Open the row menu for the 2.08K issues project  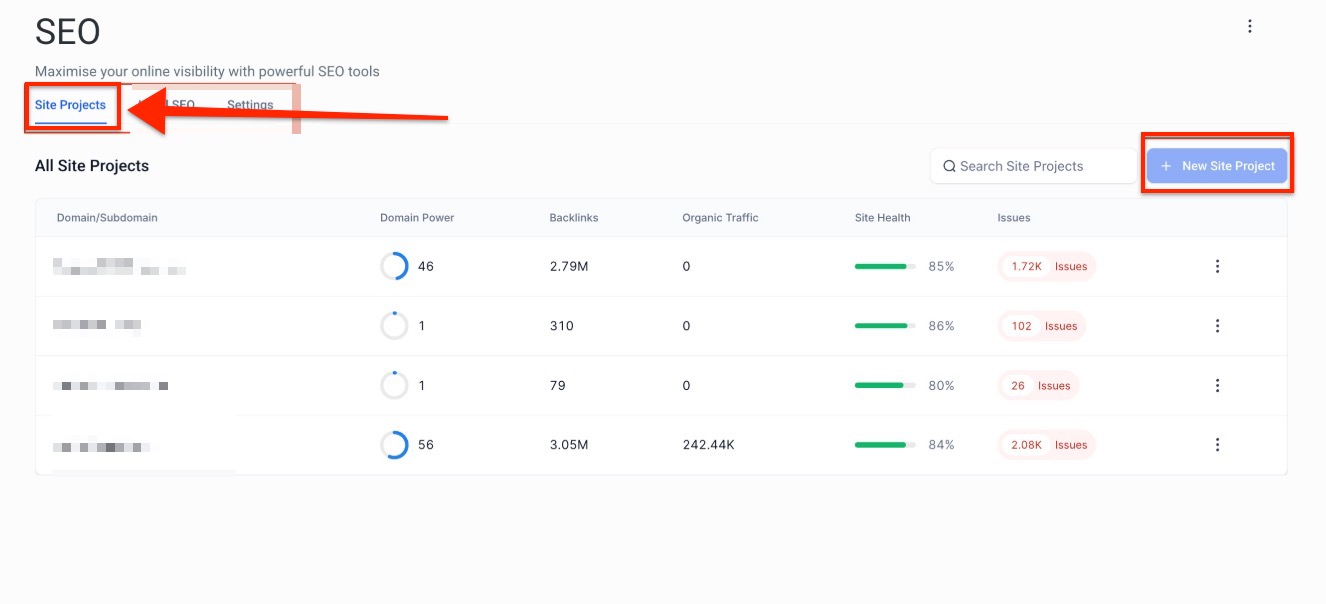(1217, 445)
